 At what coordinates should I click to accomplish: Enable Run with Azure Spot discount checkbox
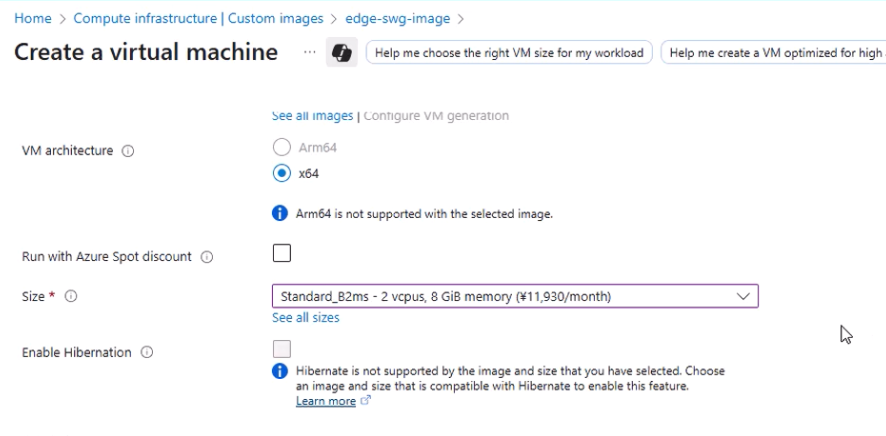coord(282,254)
